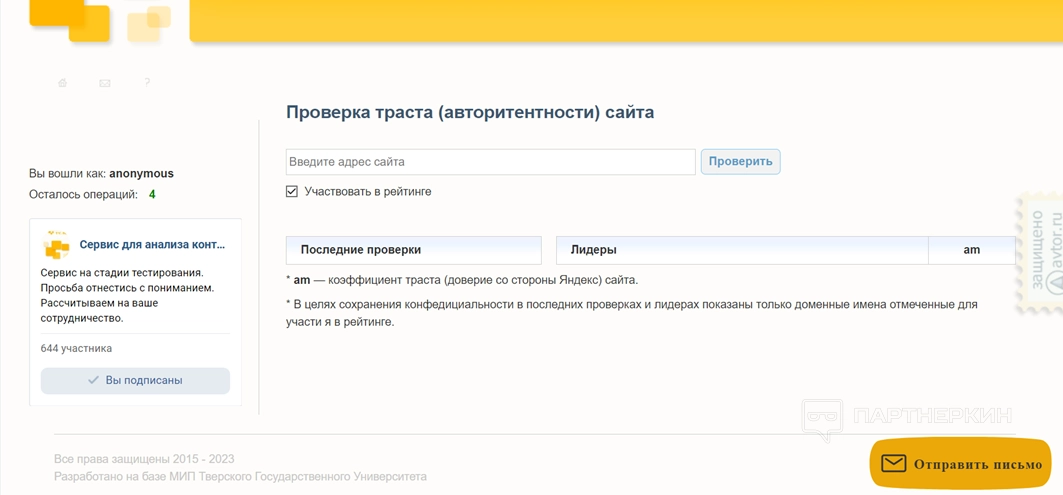Click the 'anonymous' username
Screen dimensions: 1063x495
coord(141,173)
